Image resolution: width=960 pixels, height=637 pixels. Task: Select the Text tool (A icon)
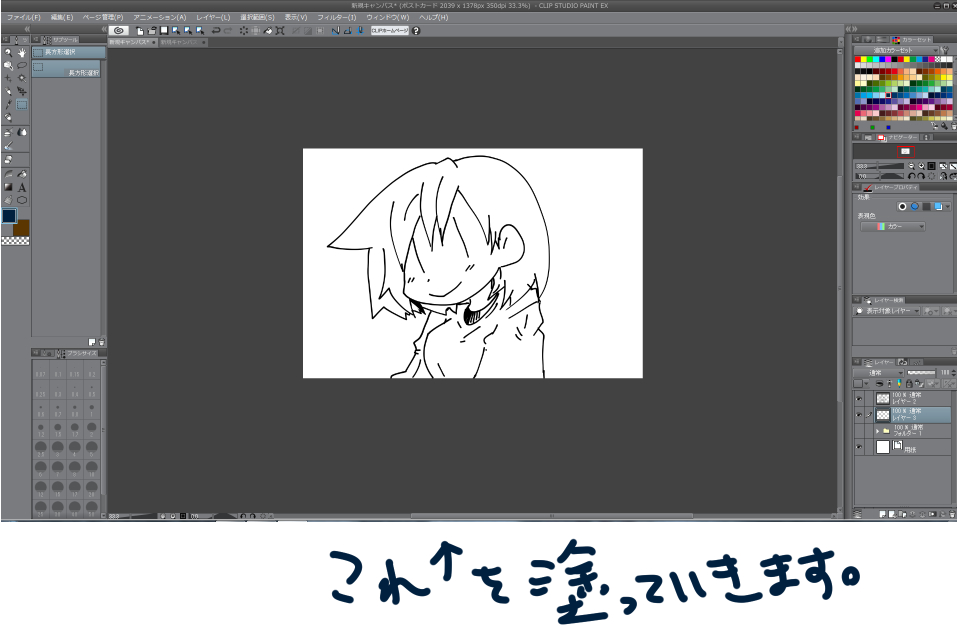click(22, 187)
